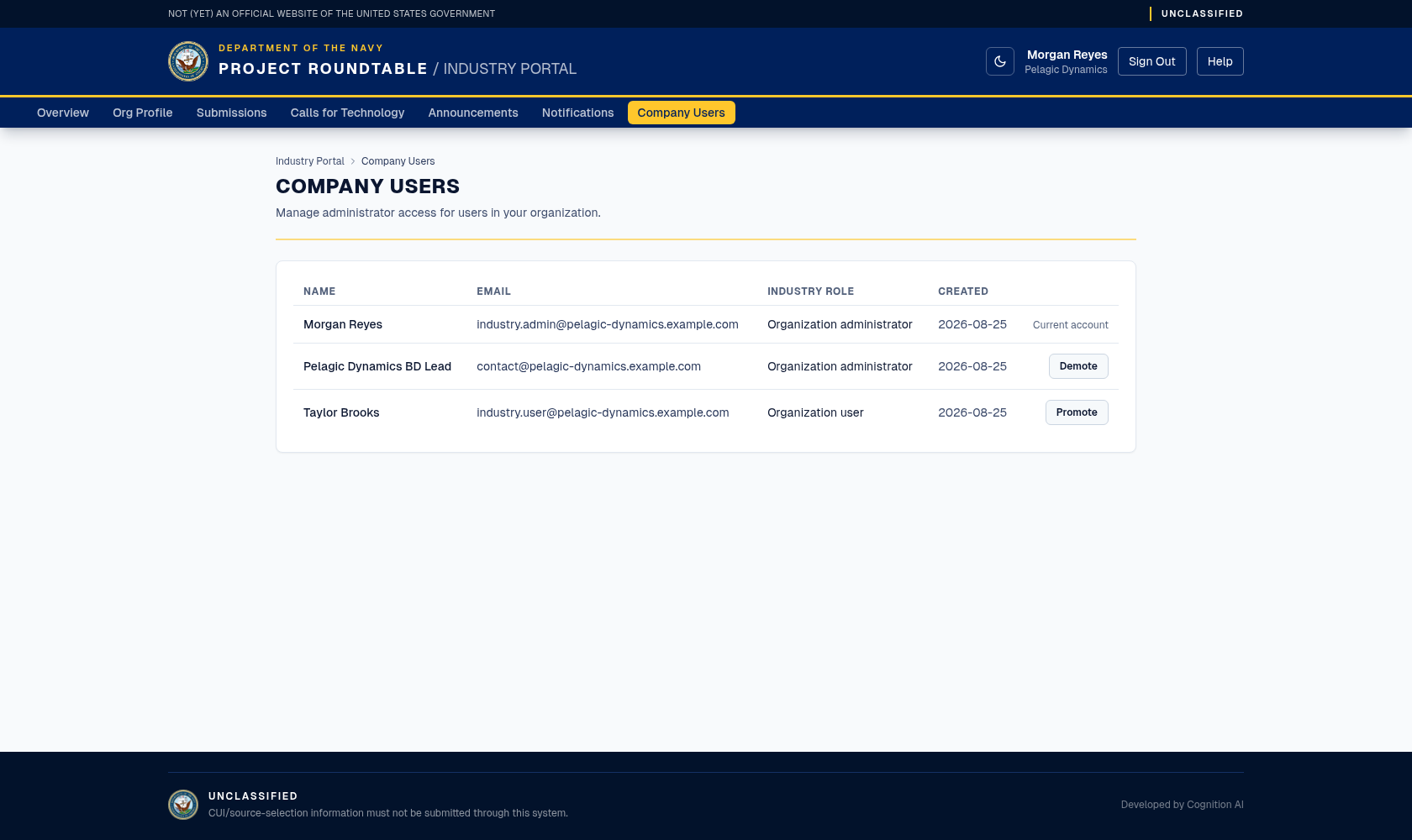Go to the Org Profile tab
The width and height of the screenshot is (1412, 840).
tap(143, 113)
